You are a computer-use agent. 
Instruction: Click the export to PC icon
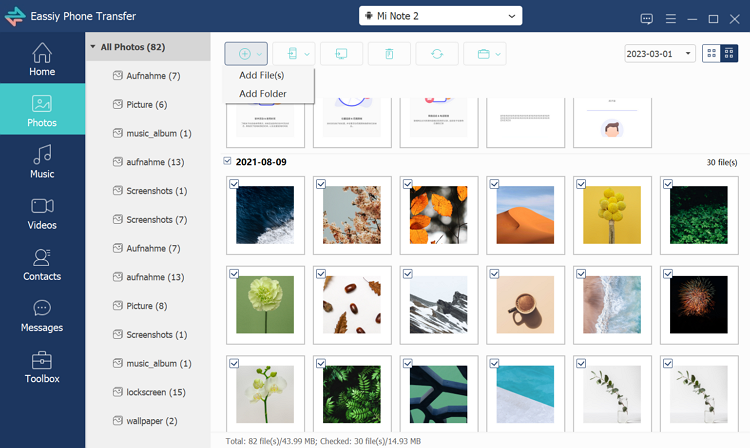point(341,54)
